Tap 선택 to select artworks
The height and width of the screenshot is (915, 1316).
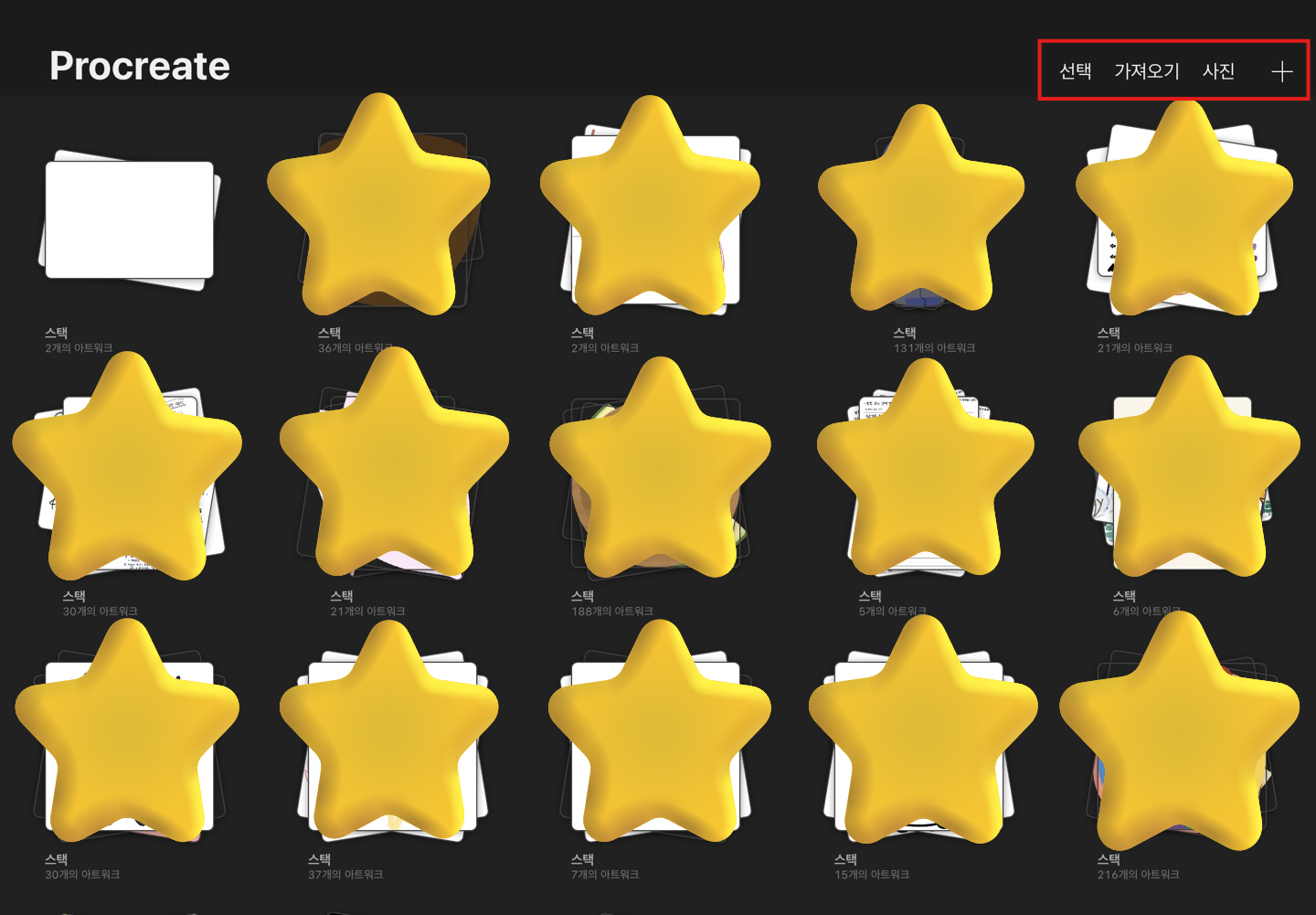click(1076, 71)
